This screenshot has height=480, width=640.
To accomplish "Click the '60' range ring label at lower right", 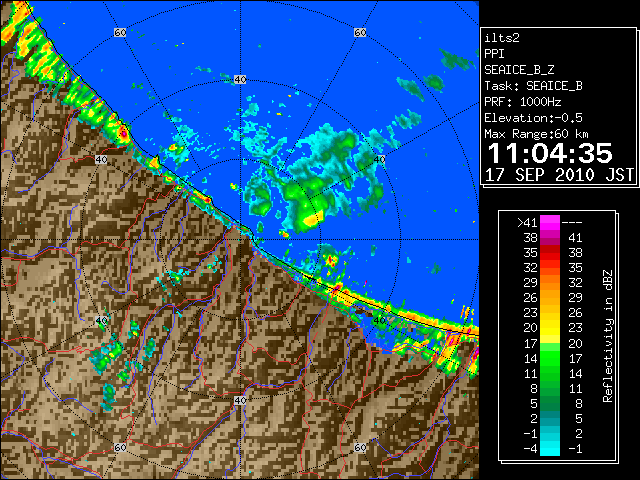I will coord(360,448).
